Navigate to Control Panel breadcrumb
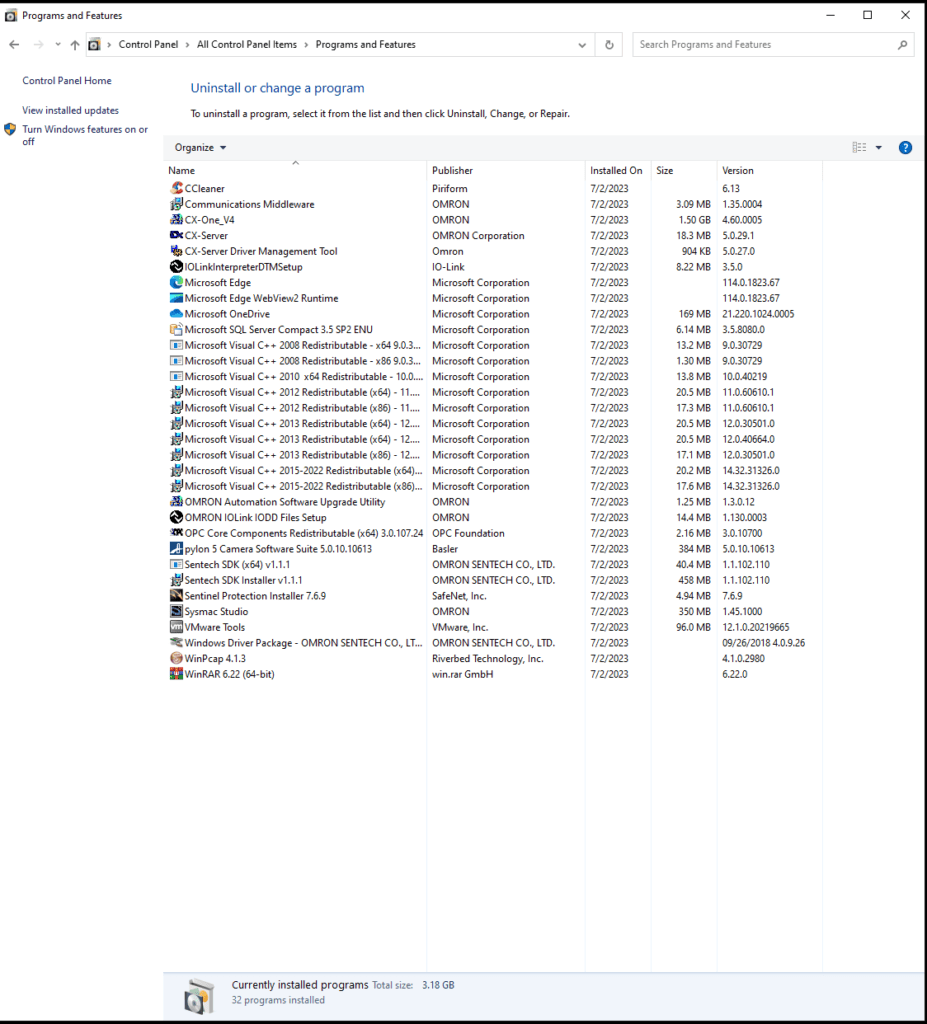This screenshot has height=1024, width=927. pos(148,44)
